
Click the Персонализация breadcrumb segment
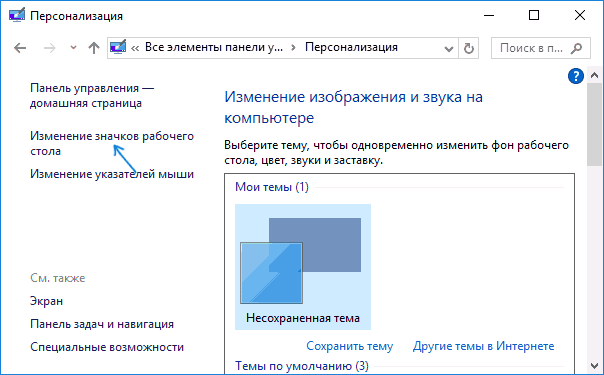pos(351,47)
